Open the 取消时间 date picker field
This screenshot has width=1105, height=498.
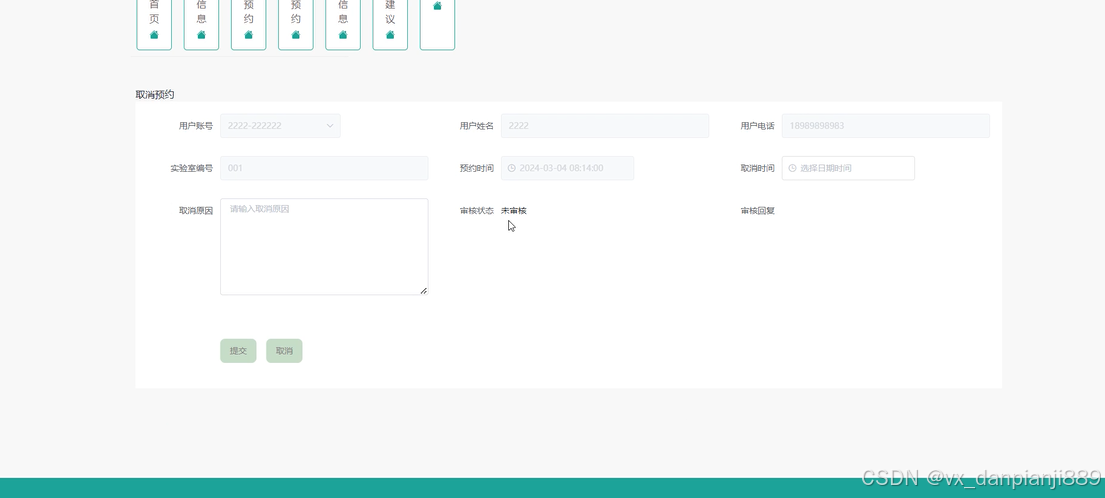[x=848, y=168]
